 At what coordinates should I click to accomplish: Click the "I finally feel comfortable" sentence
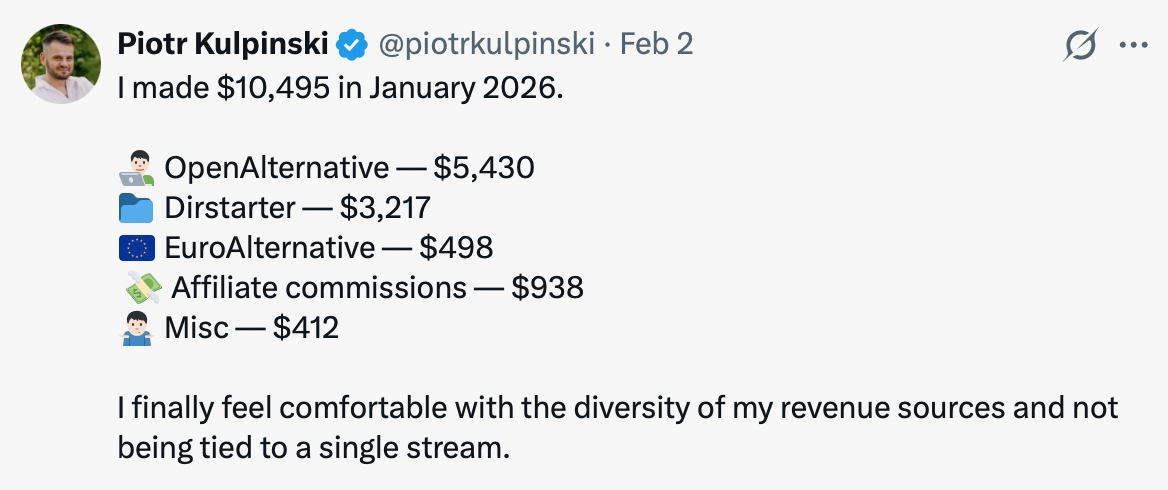tap(617, 408)
